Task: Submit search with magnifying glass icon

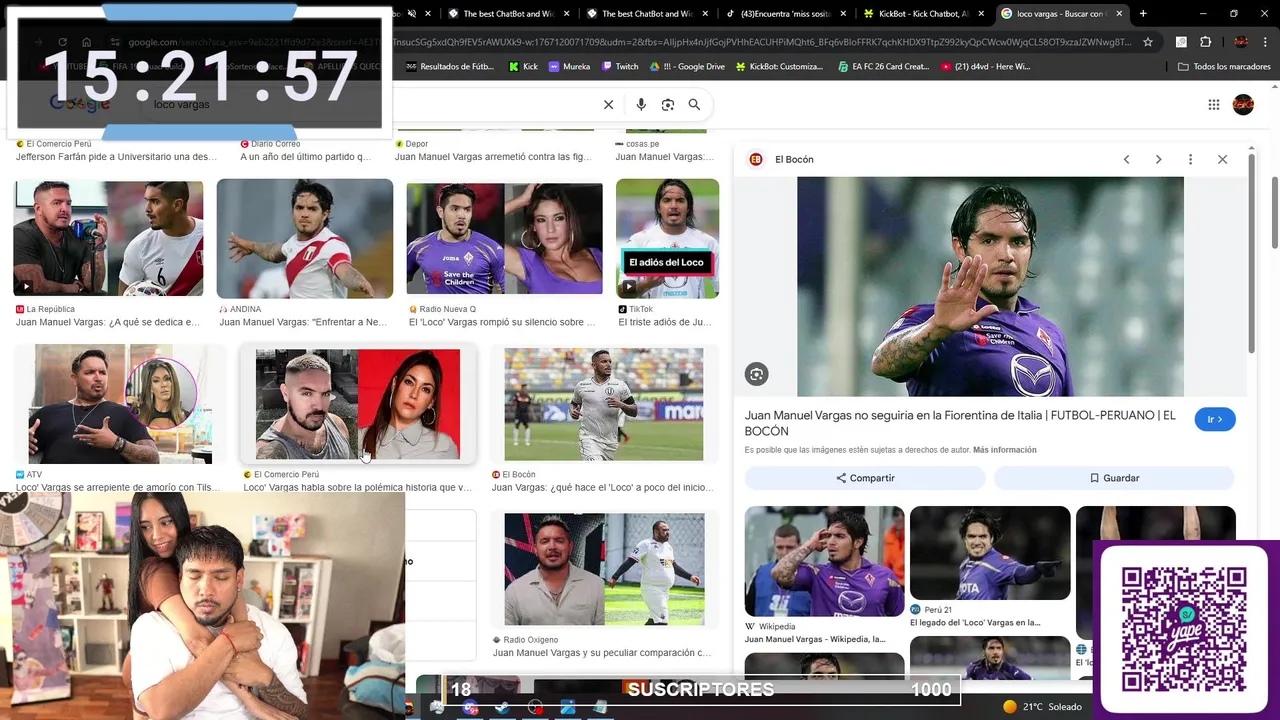Action: [694, 105]
